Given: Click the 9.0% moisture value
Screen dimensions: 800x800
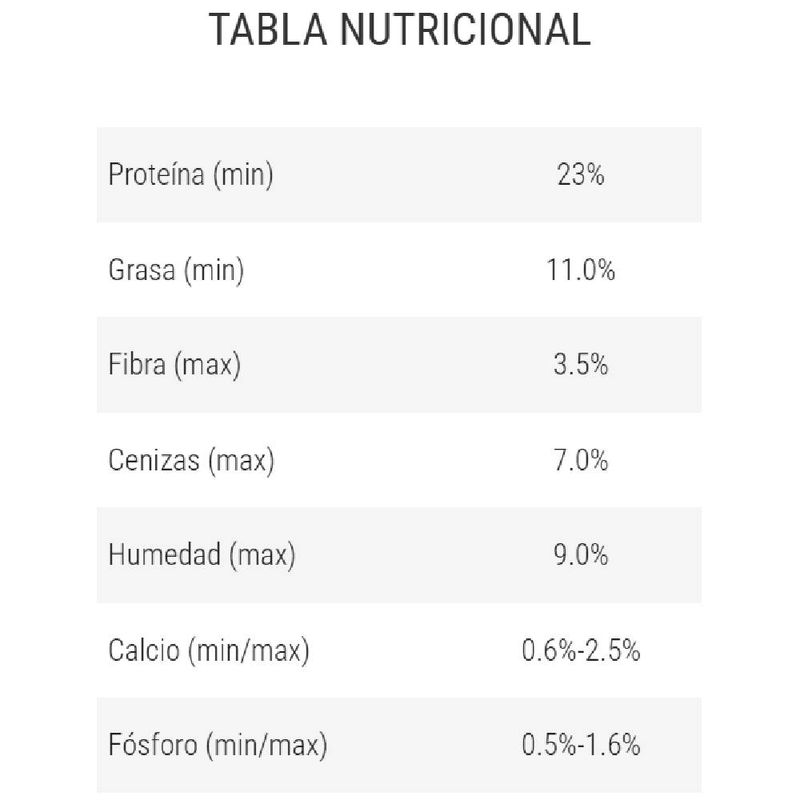Looking at the screenshot, I should pos(581,556).
